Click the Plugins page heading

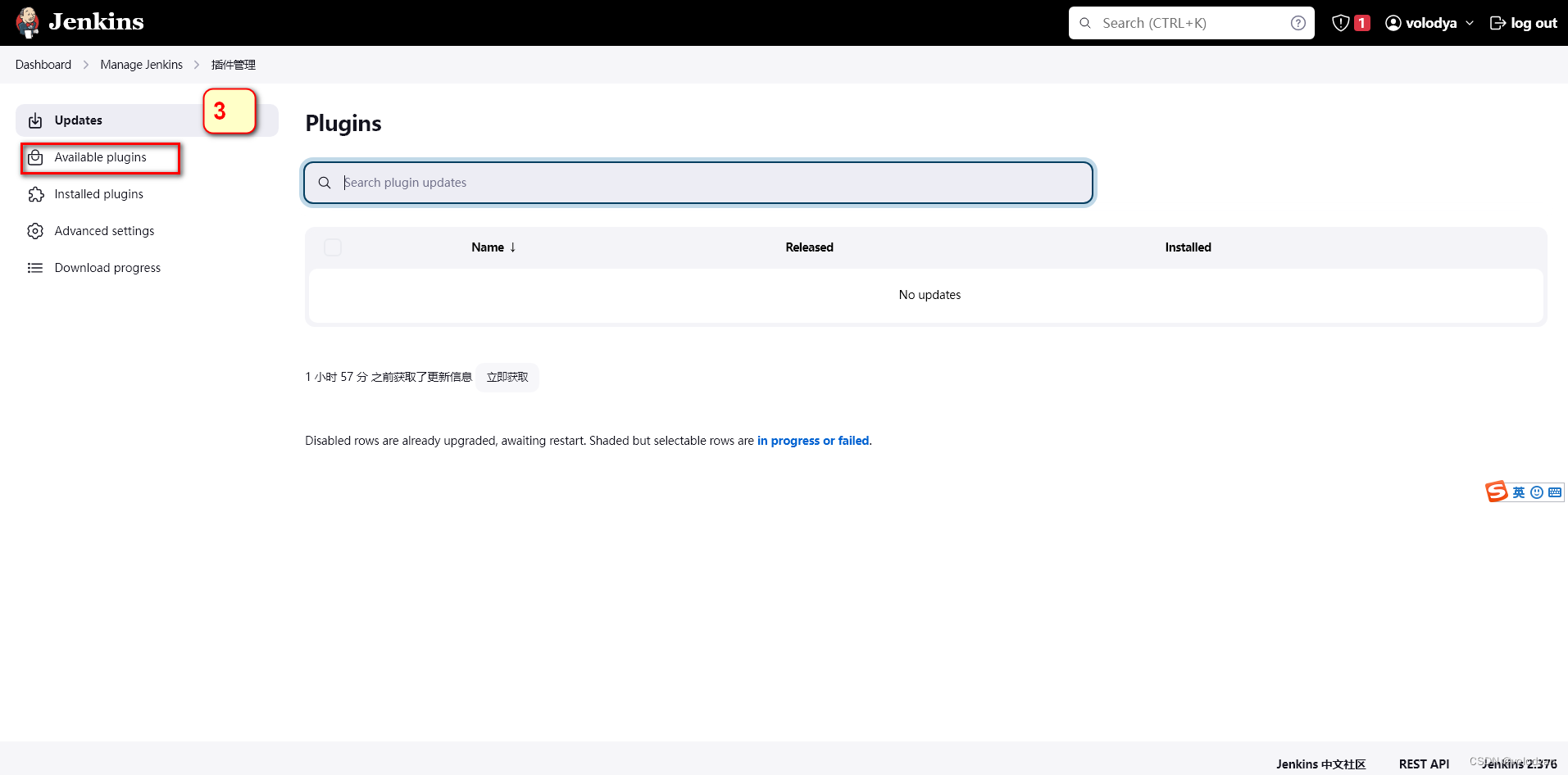(x=343, y=123)
